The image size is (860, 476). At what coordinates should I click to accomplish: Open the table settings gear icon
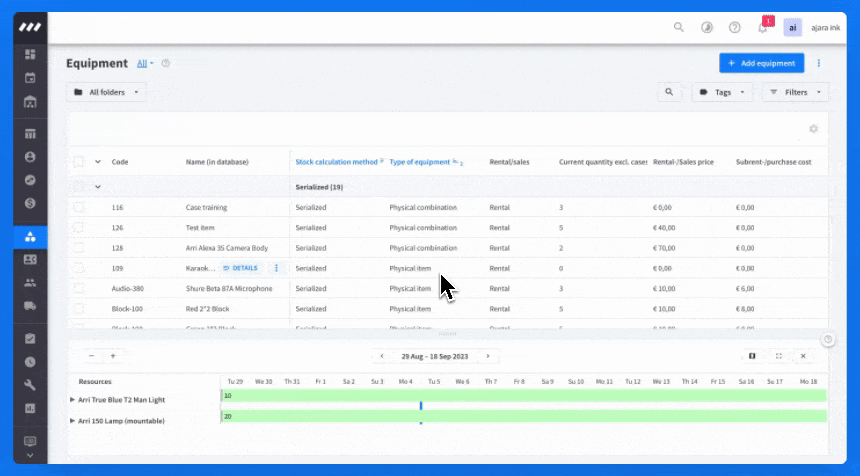[x=813, y=129]
